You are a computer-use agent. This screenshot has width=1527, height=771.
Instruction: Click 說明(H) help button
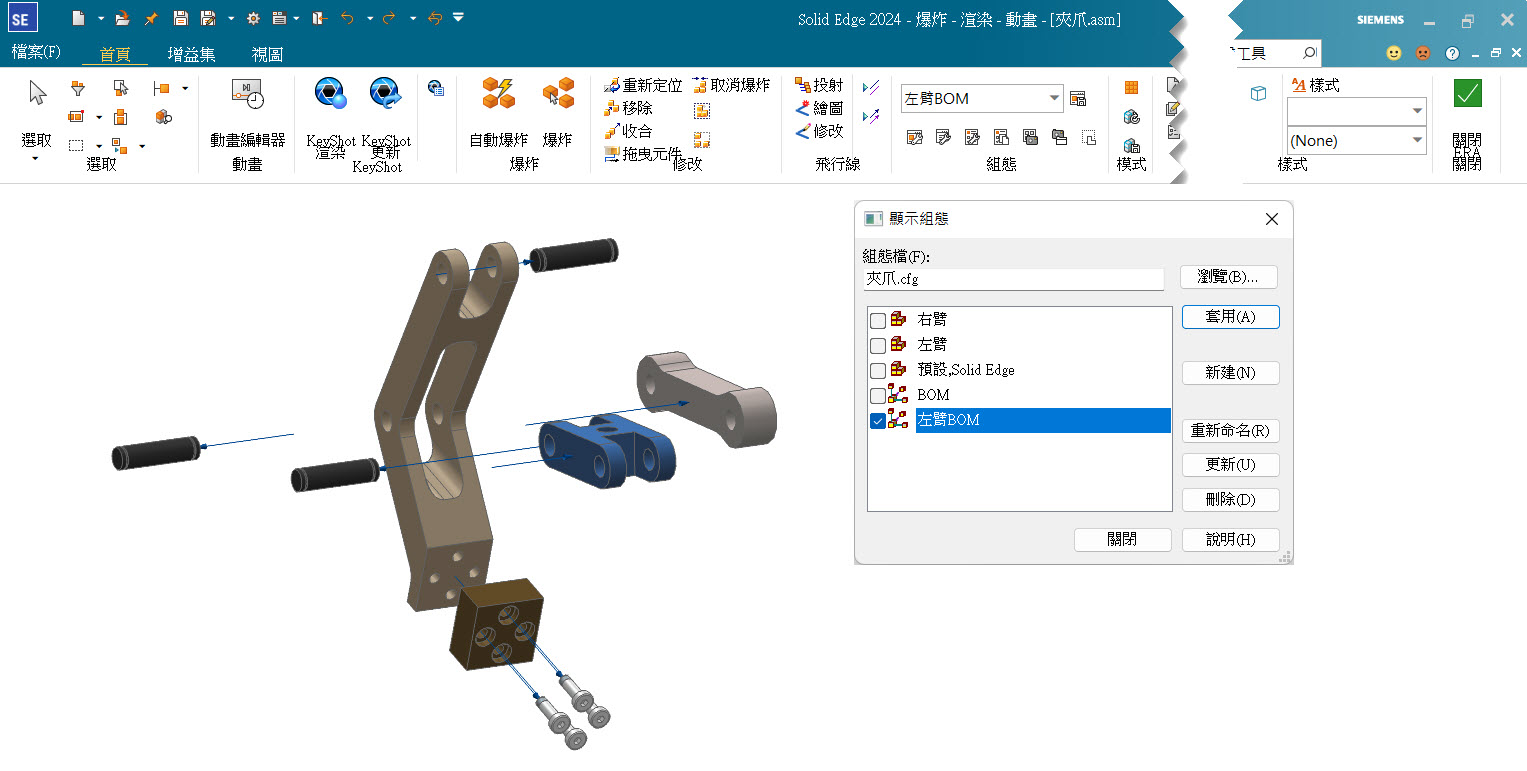[1230, 540]
